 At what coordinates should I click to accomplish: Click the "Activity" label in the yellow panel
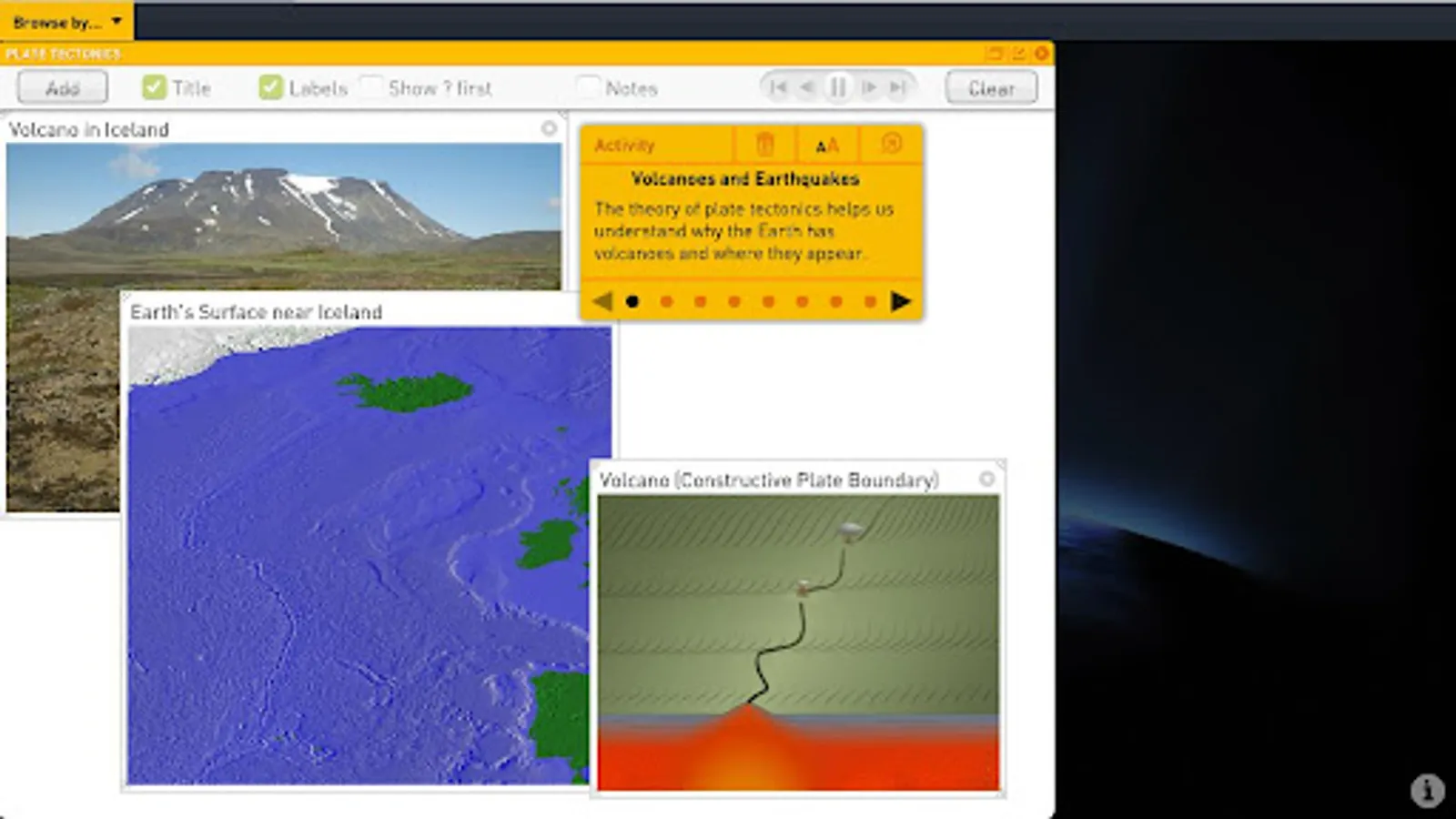(x=624, y=145)
